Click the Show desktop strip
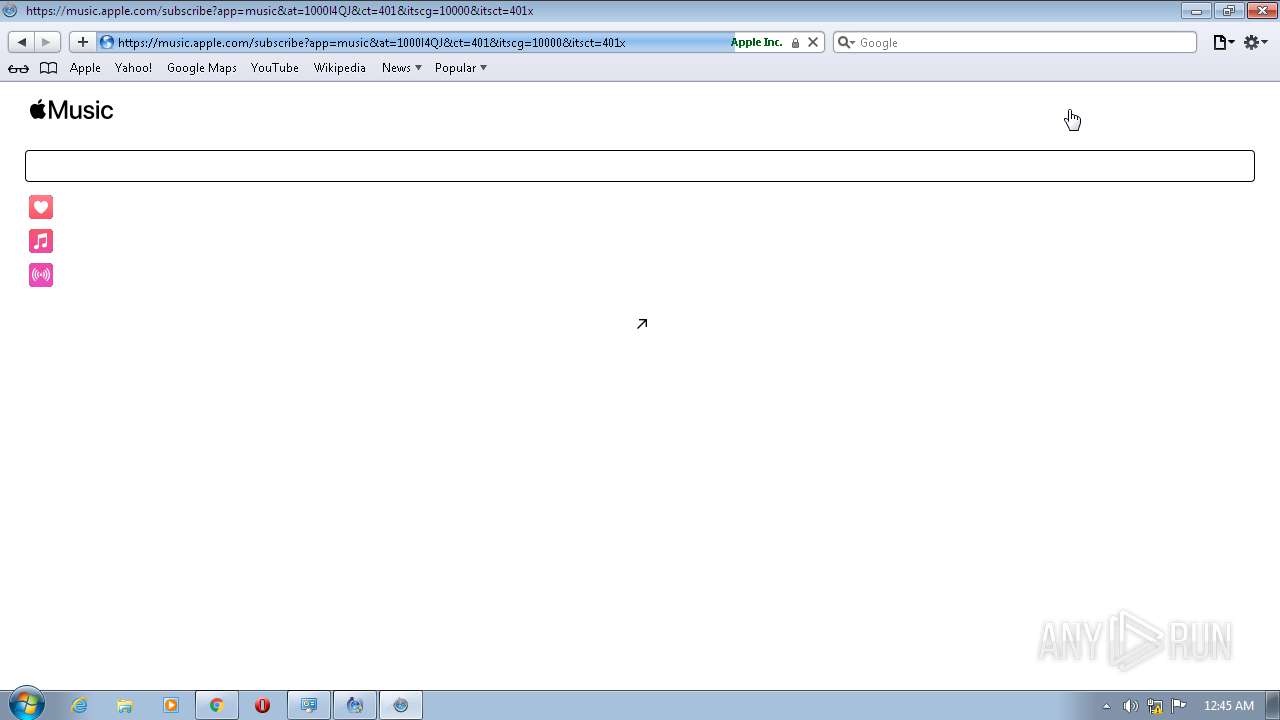The height and width of the screenshot is (720, 1280). [x=1272, y=705]
